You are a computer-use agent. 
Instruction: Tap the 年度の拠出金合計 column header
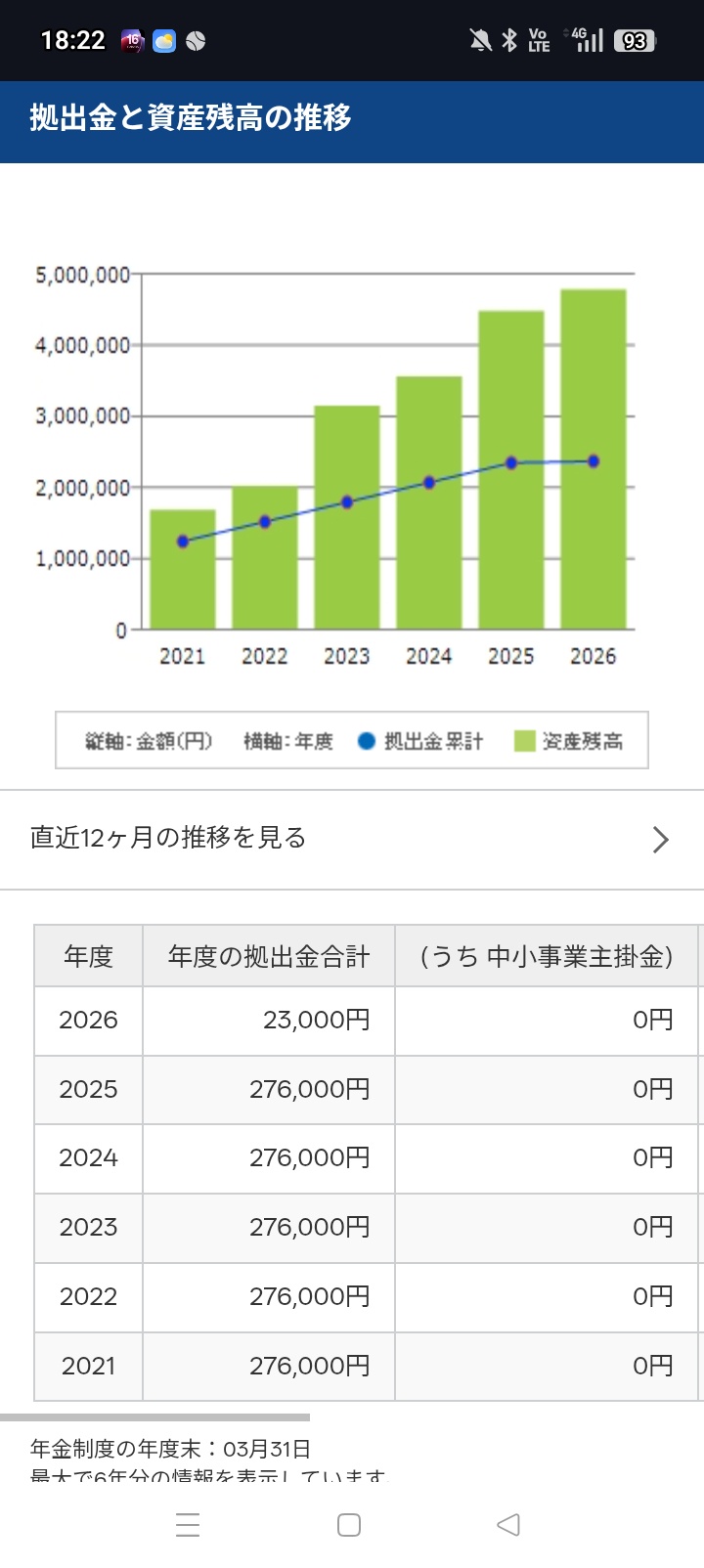pos(269,956)
